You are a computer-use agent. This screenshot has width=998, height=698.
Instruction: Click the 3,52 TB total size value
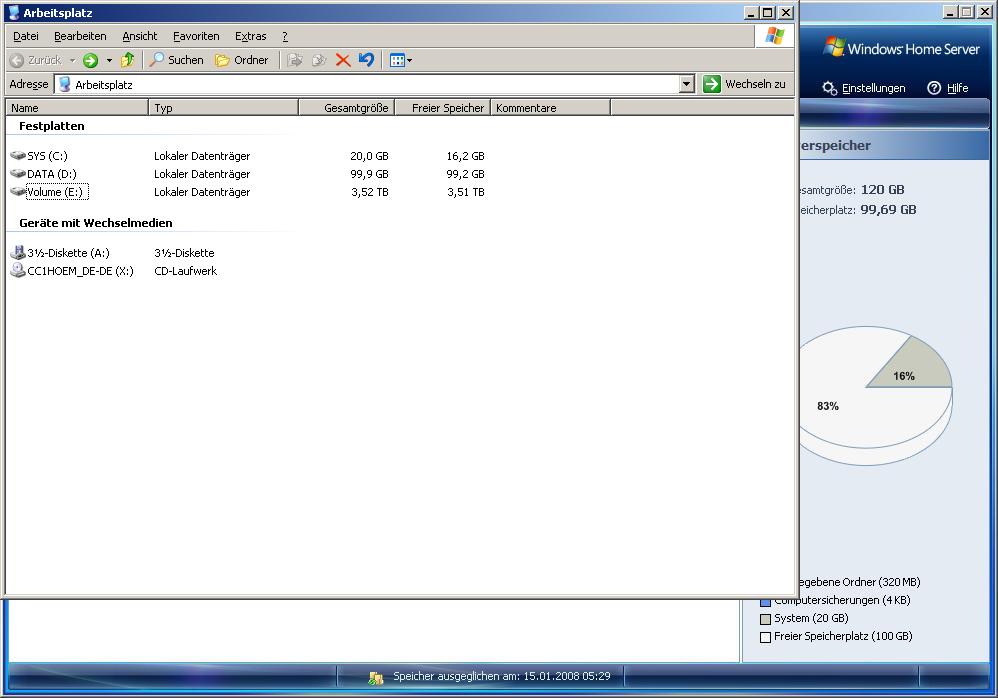point(370,192)
